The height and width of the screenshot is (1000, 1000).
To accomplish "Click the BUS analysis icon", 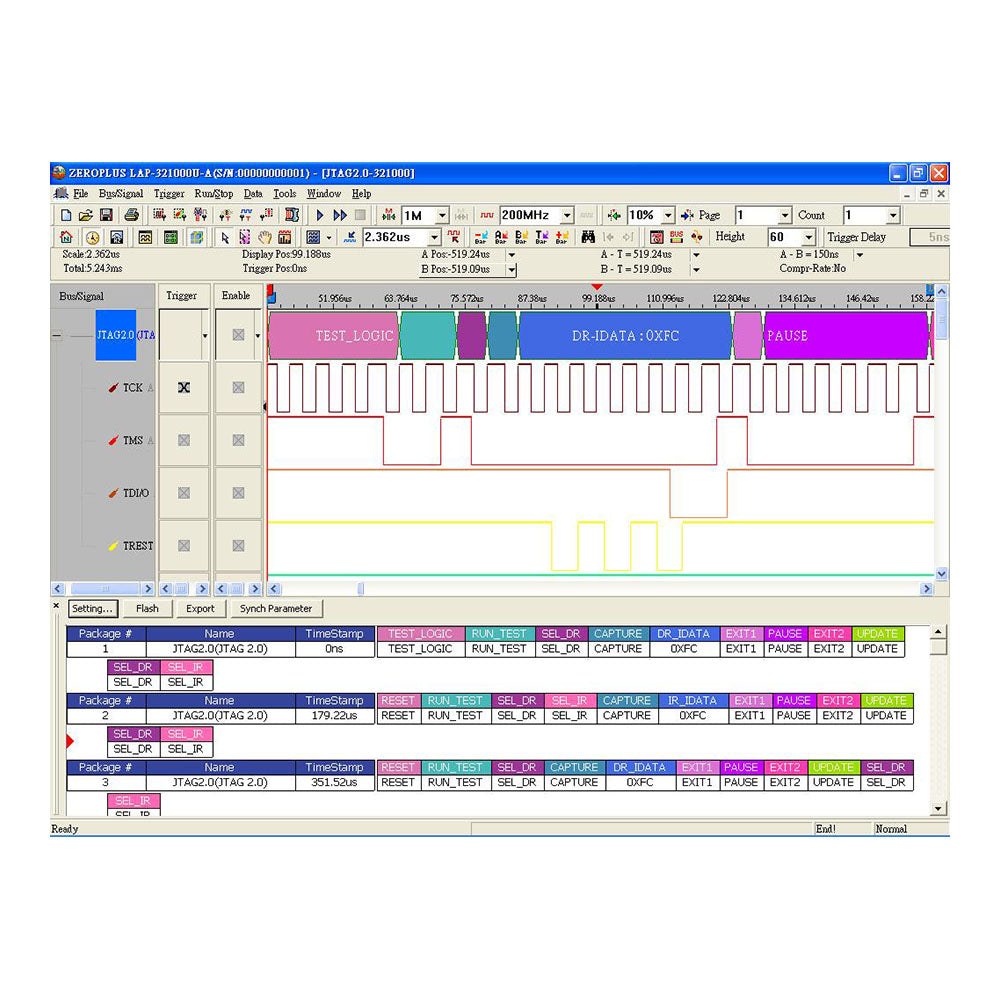I will 676,237.
